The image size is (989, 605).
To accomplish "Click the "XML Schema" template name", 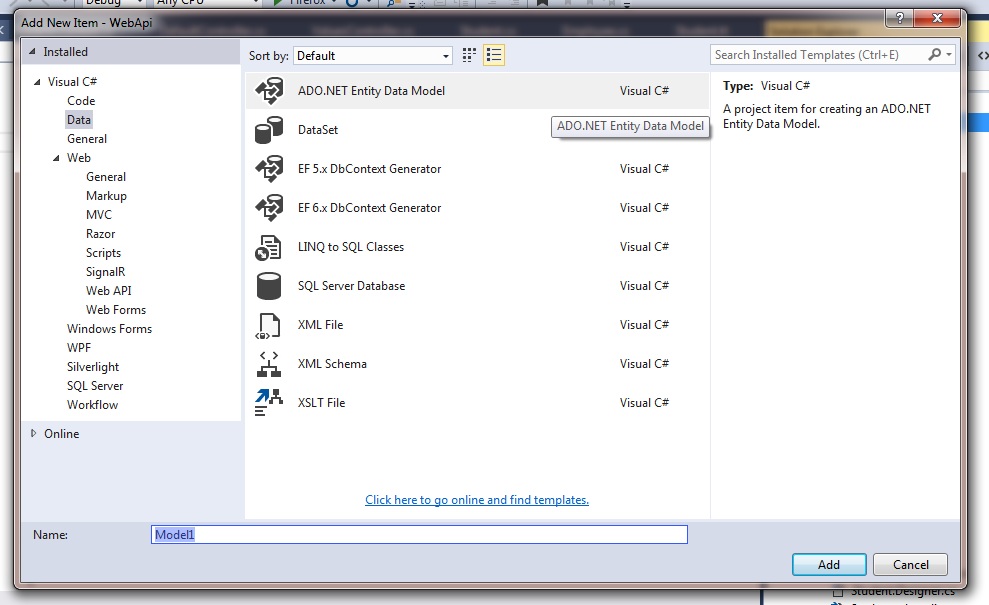I will (x=332, y=364).
